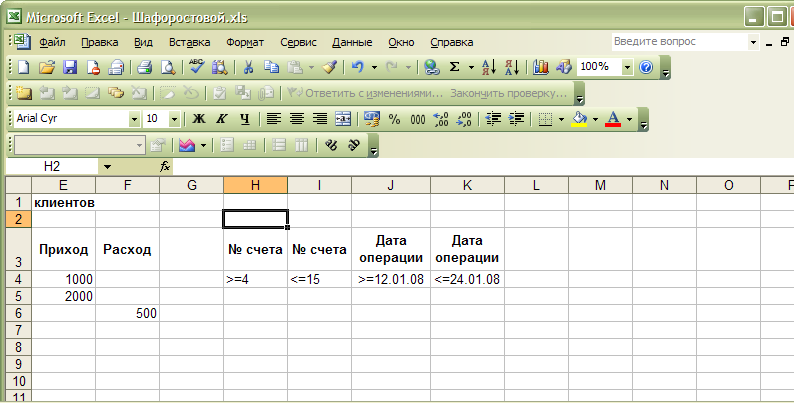The height and width of the screenshot is (403, 794).
Task: Open the Справка menu
Action: pyautogui.click(x=452, y=43)
